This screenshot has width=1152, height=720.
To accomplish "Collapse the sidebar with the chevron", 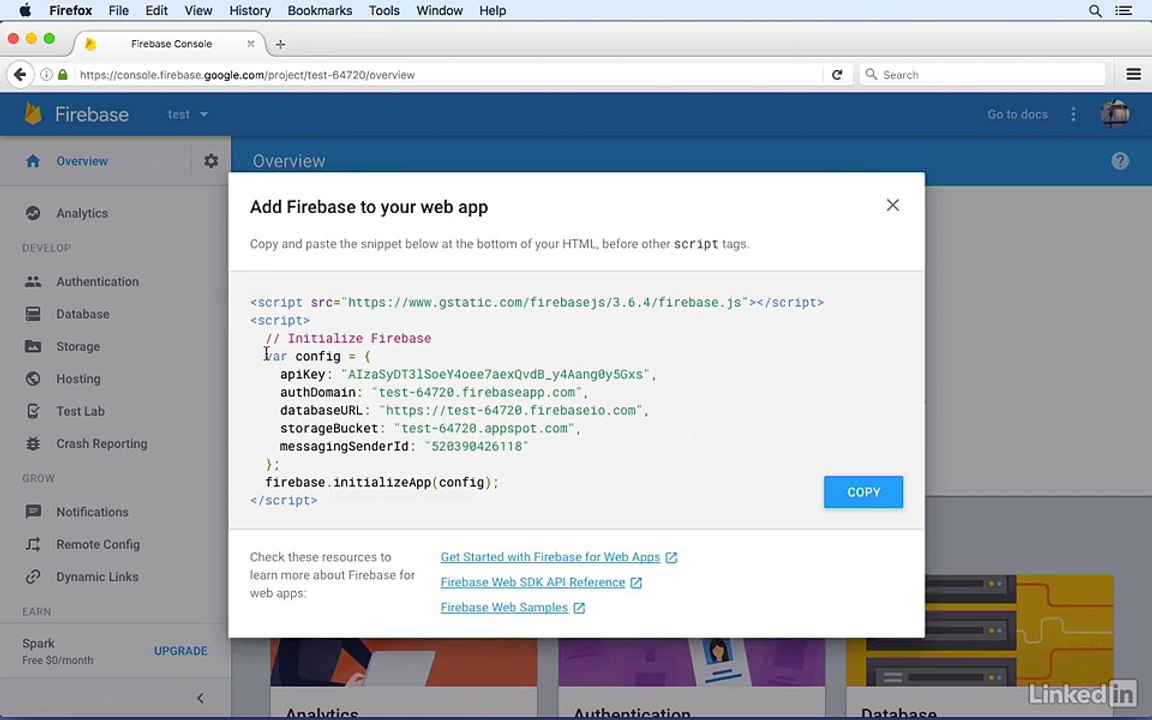I will pyautogui.click(x=201, y=698).
